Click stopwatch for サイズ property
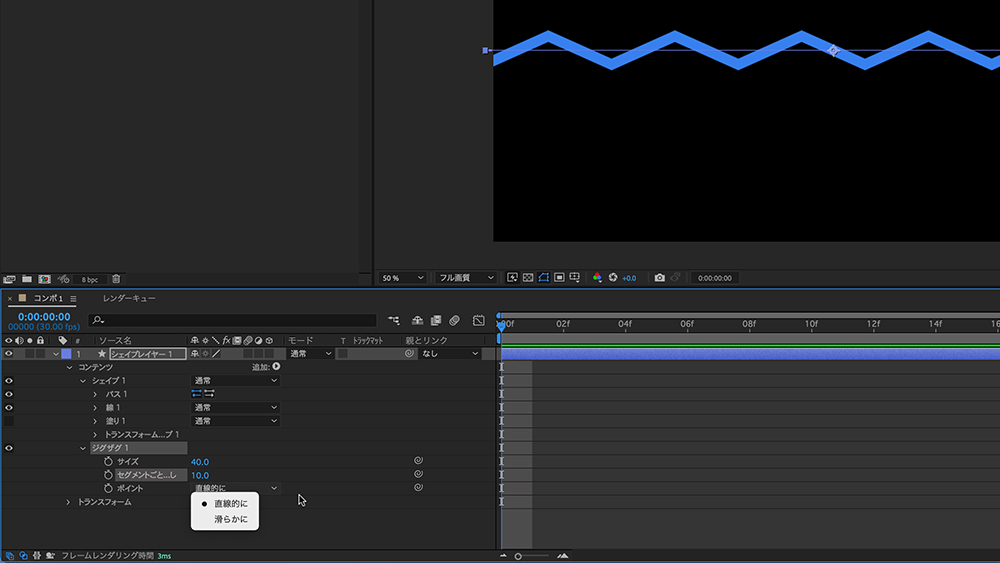This screenshot has width=1000, height=563. 108,462
